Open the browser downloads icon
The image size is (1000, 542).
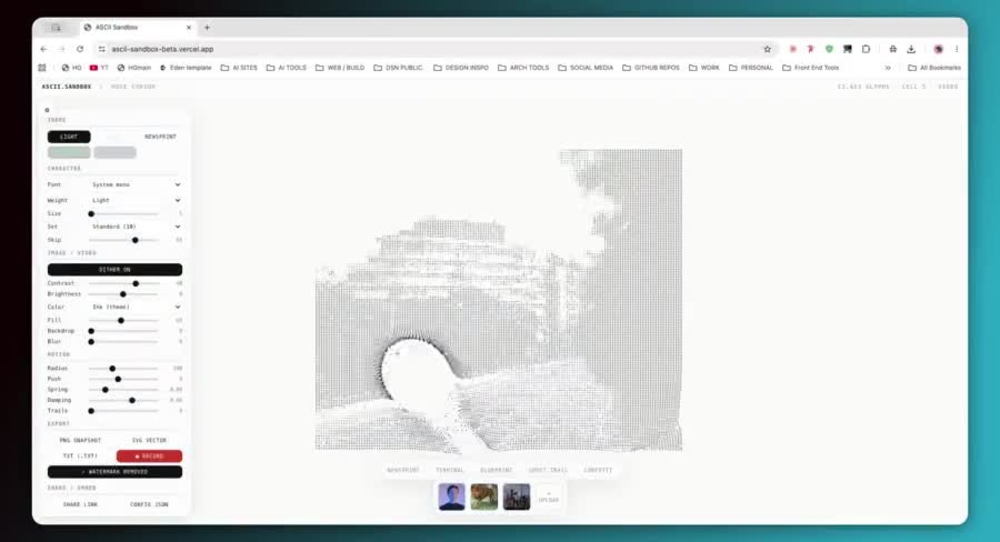click(911, 49)
